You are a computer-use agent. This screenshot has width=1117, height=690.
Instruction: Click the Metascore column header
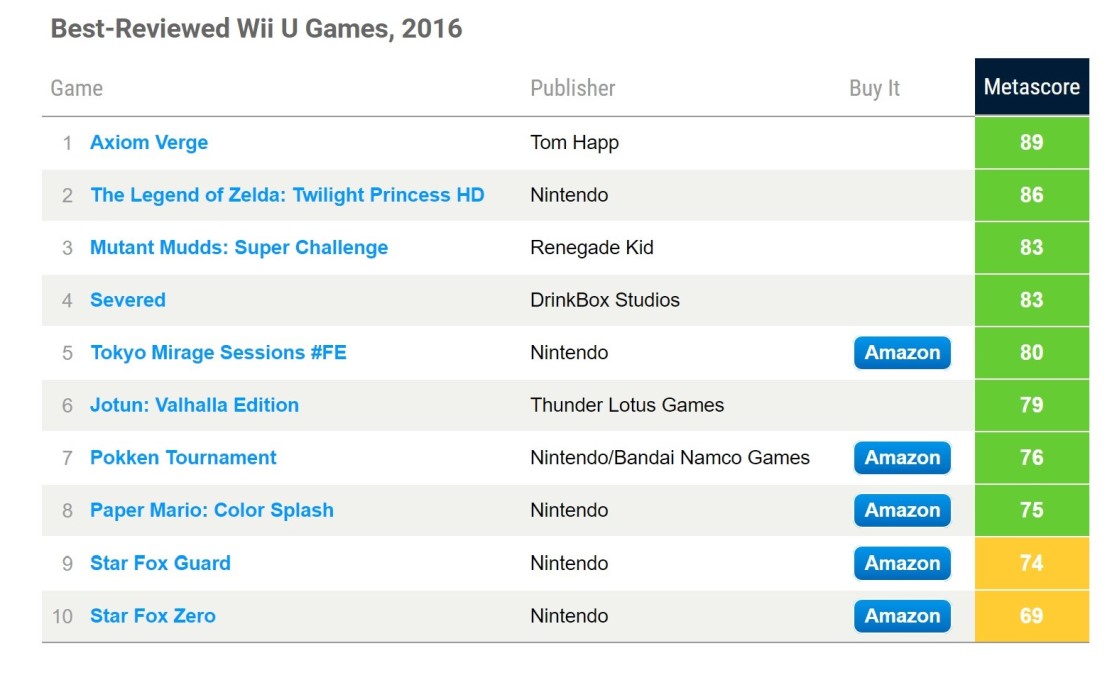tap(1031, 87)
